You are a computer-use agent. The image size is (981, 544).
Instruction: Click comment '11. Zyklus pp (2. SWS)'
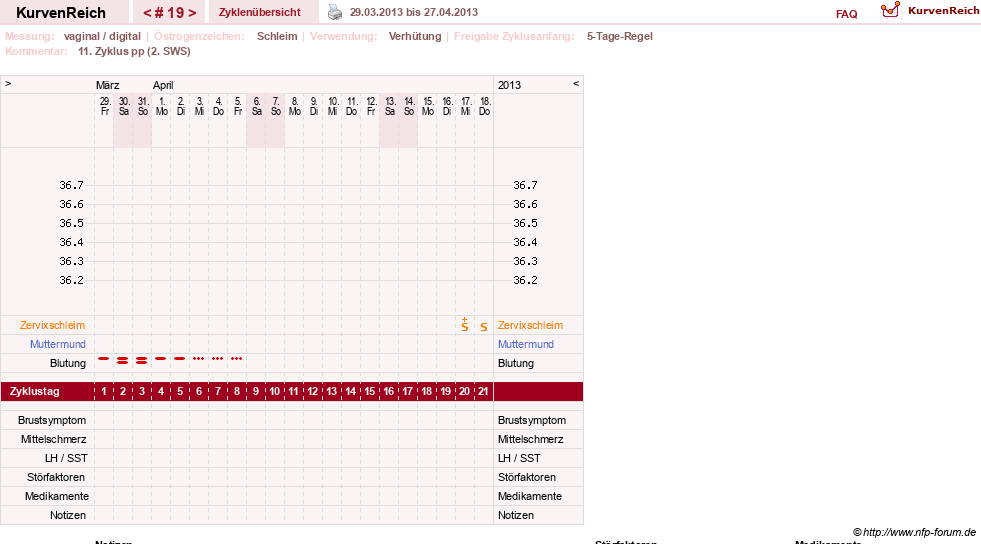(x=135, y=51)
